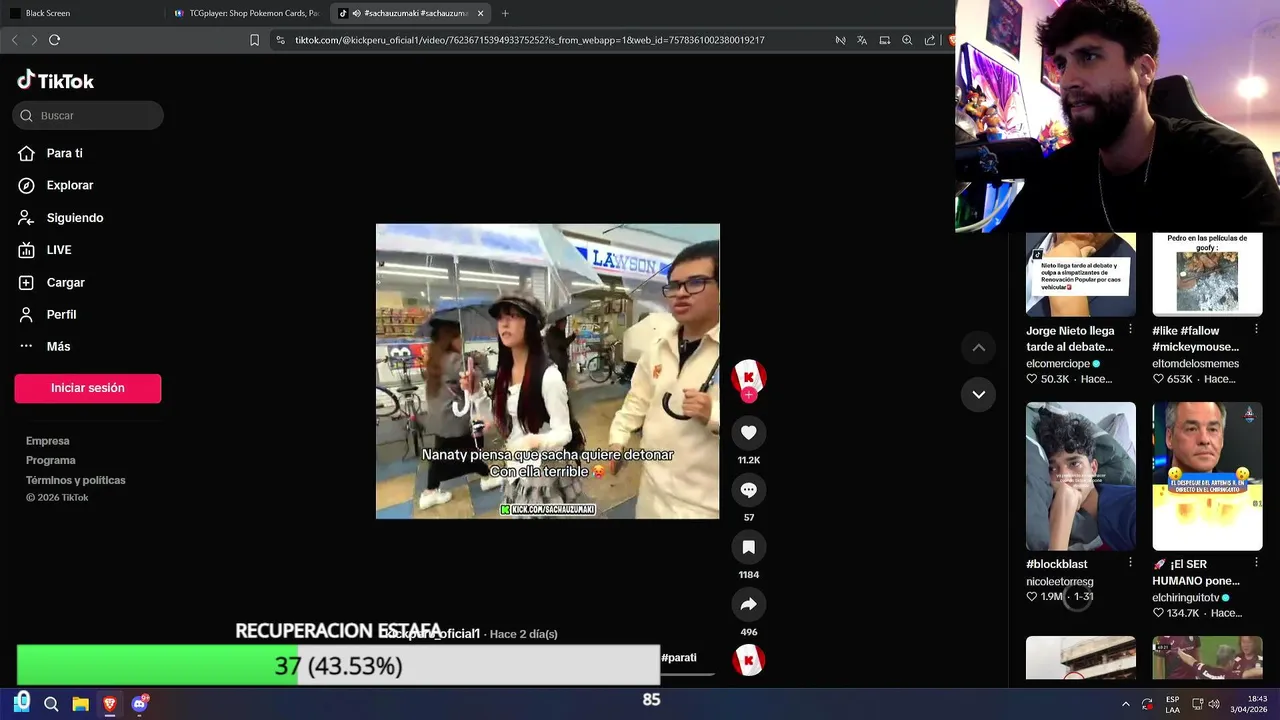
Task: Open the elcomerciope account link
Action: click(x=1058, y=364)
